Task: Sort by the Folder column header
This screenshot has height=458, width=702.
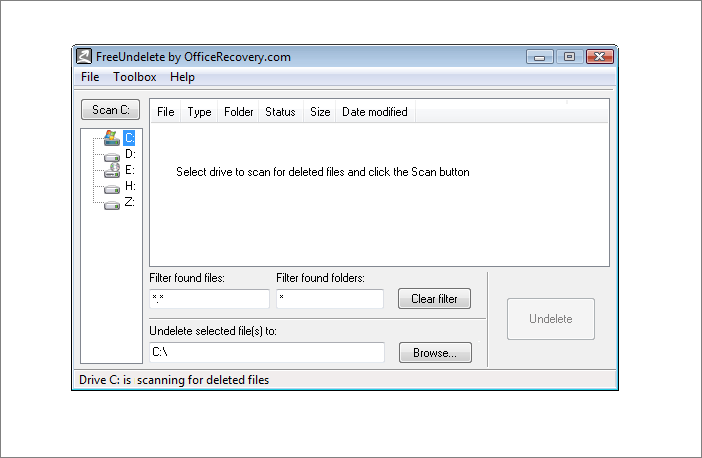Action: [239, 112]
